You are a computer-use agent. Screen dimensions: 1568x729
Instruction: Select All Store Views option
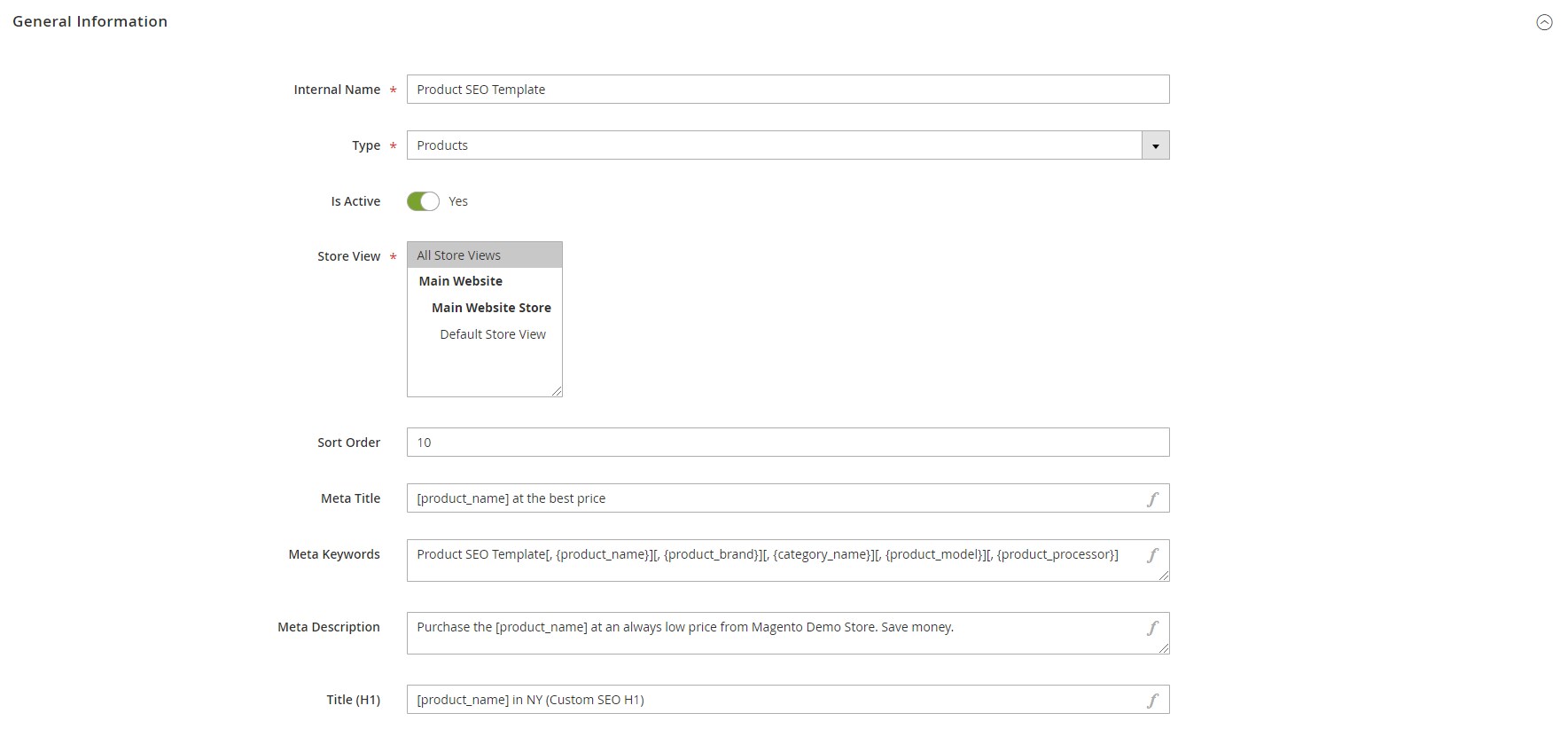[458, 255]
